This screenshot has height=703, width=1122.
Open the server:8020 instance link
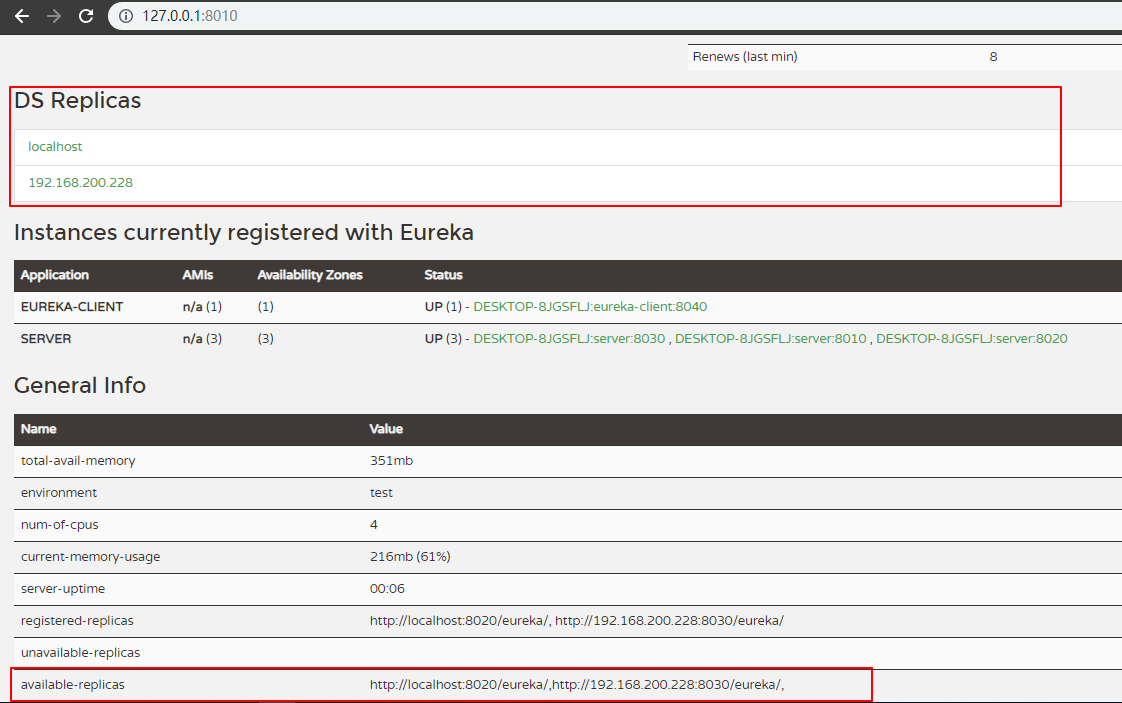[971, 339]
